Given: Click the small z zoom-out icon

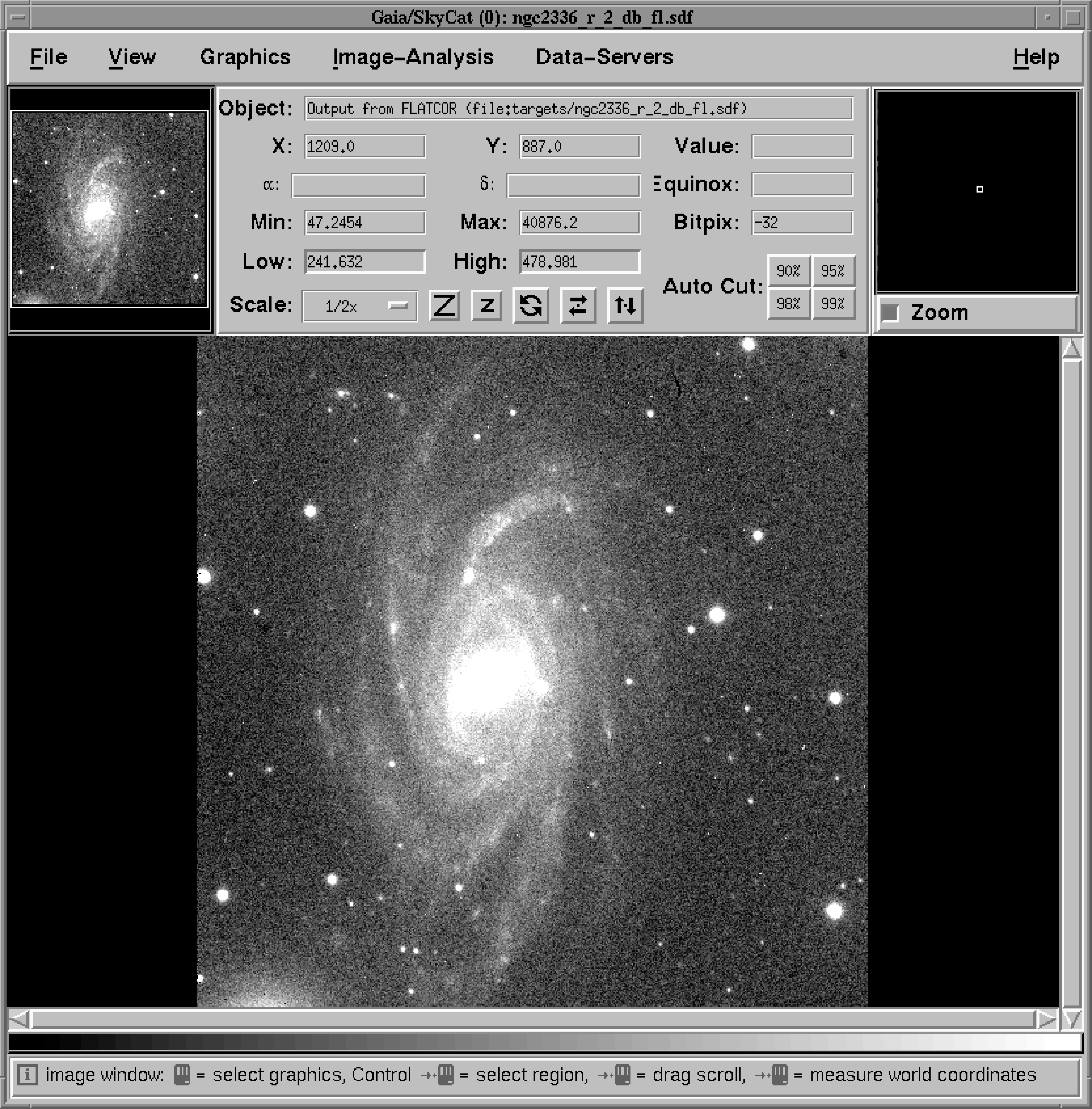Looking at the screenshot, I should tap(486, 305).
